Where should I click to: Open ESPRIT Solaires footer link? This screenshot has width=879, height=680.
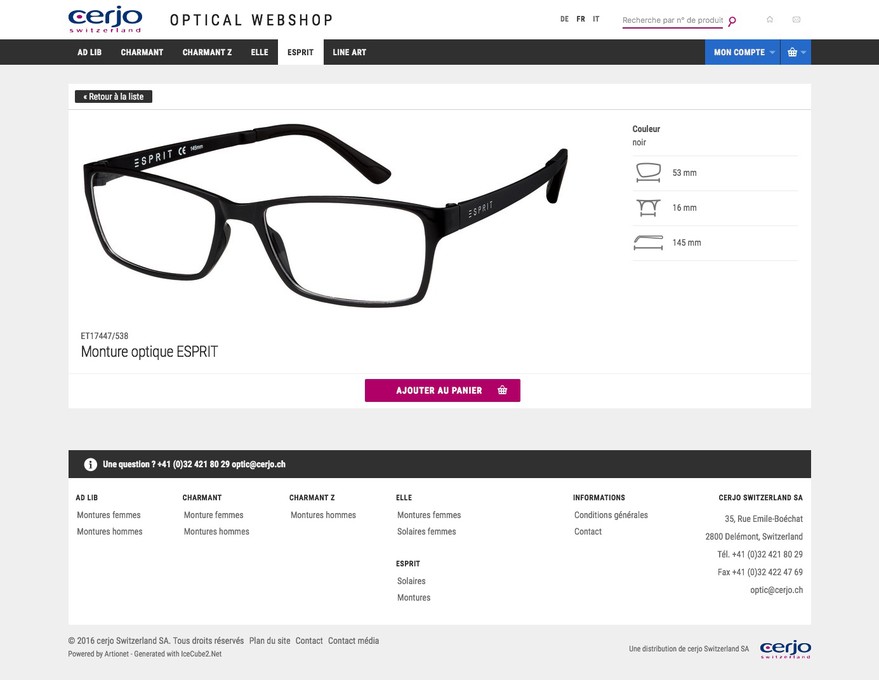(411, 581)
